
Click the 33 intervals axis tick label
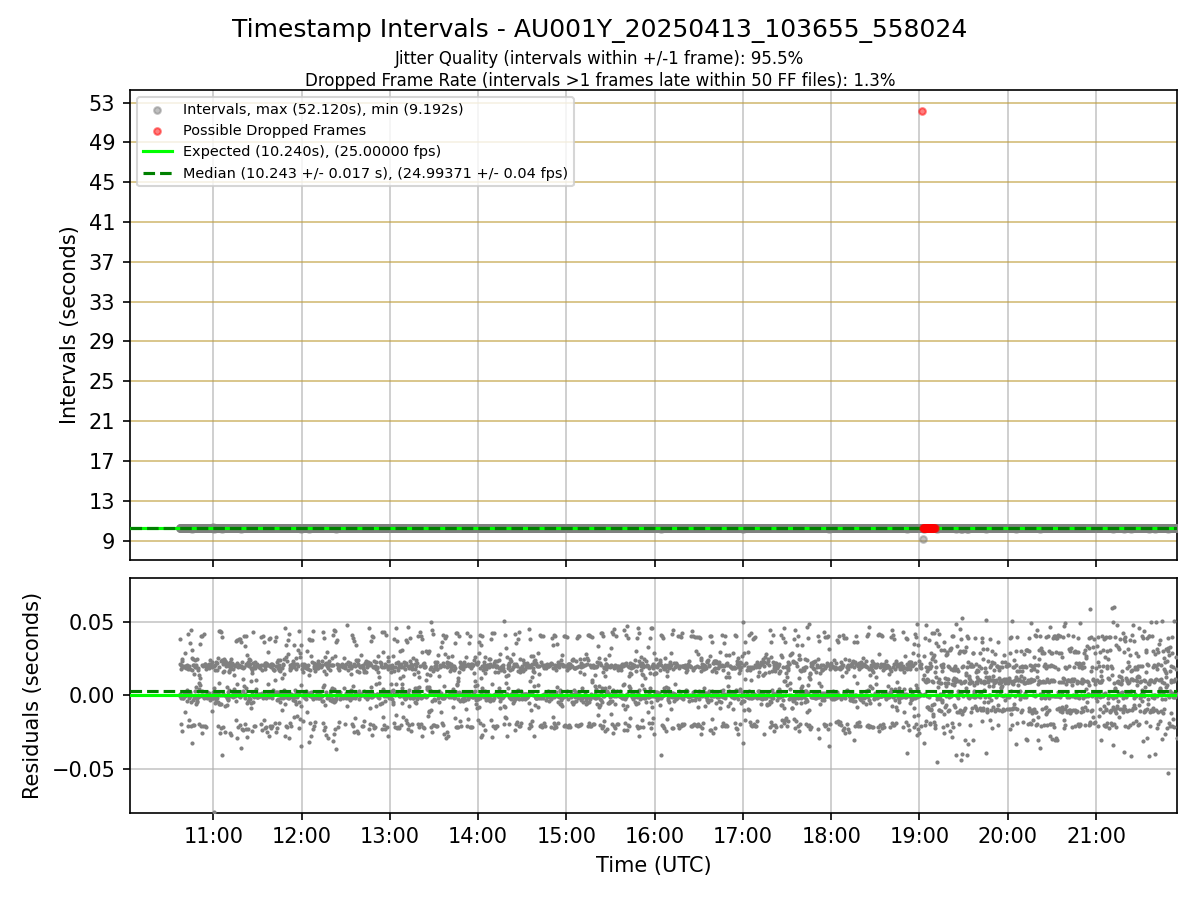(x=104, y=302)
